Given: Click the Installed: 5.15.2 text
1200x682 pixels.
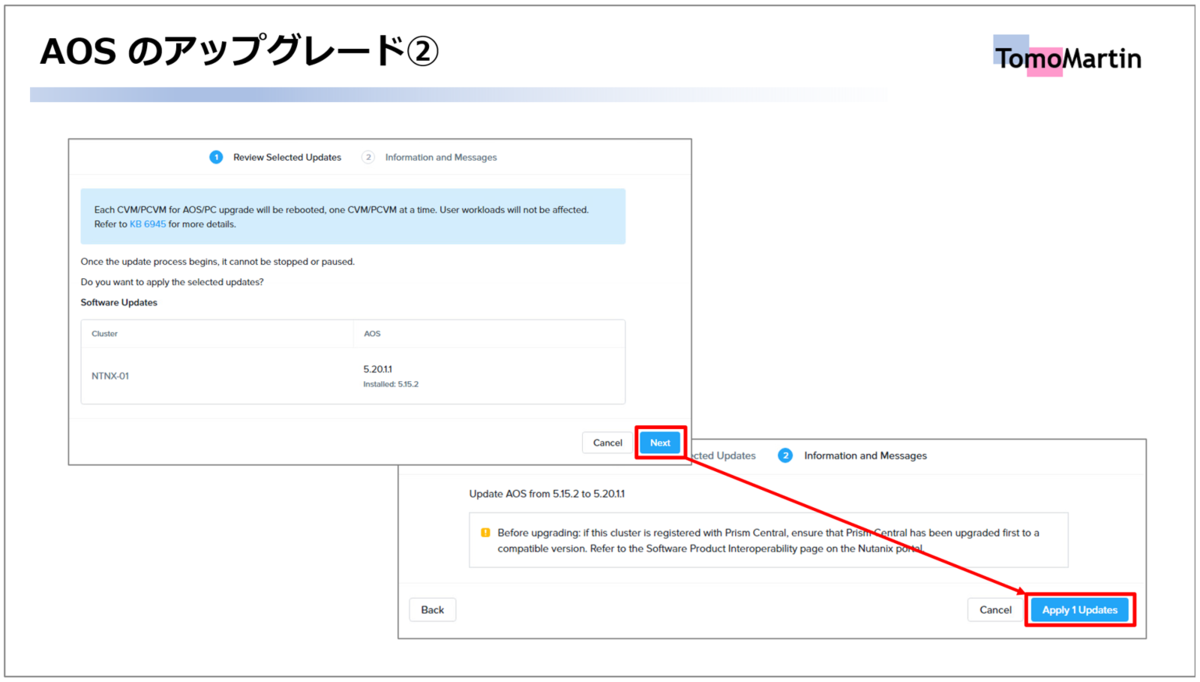Looking at the screenshot, I should coord(390,384).
